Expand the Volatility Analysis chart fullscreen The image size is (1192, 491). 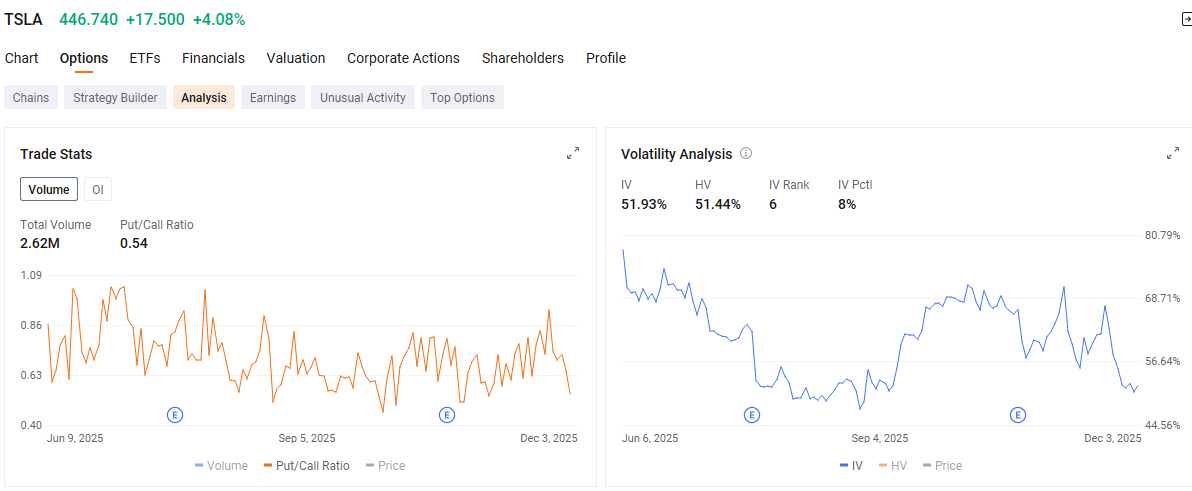(x=1173, y=154)
